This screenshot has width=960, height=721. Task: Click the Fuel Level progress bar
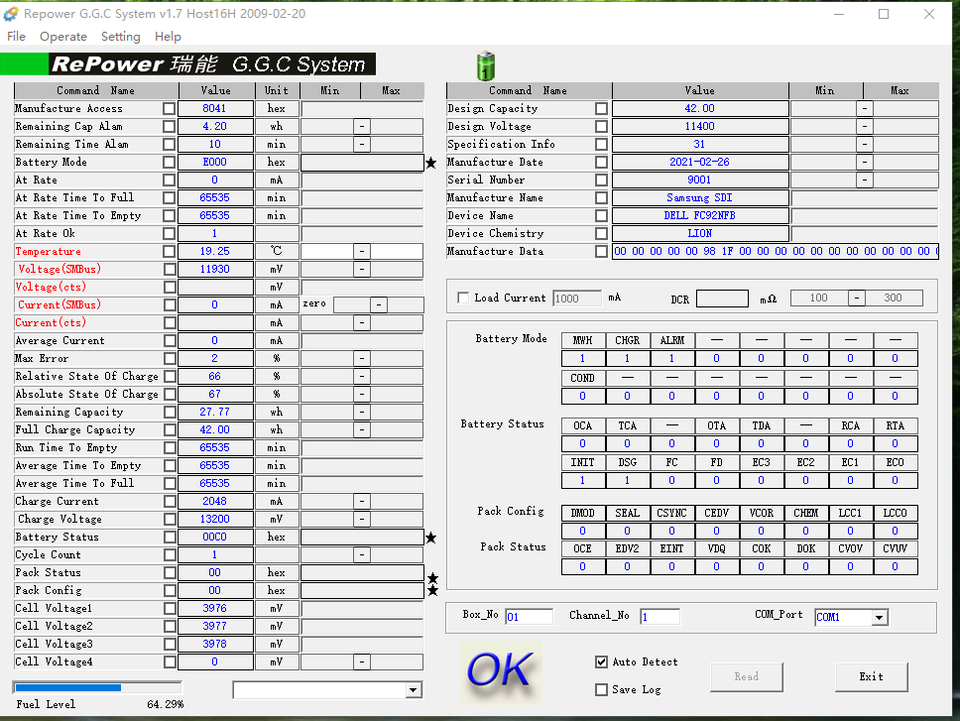tap(97, 688)
